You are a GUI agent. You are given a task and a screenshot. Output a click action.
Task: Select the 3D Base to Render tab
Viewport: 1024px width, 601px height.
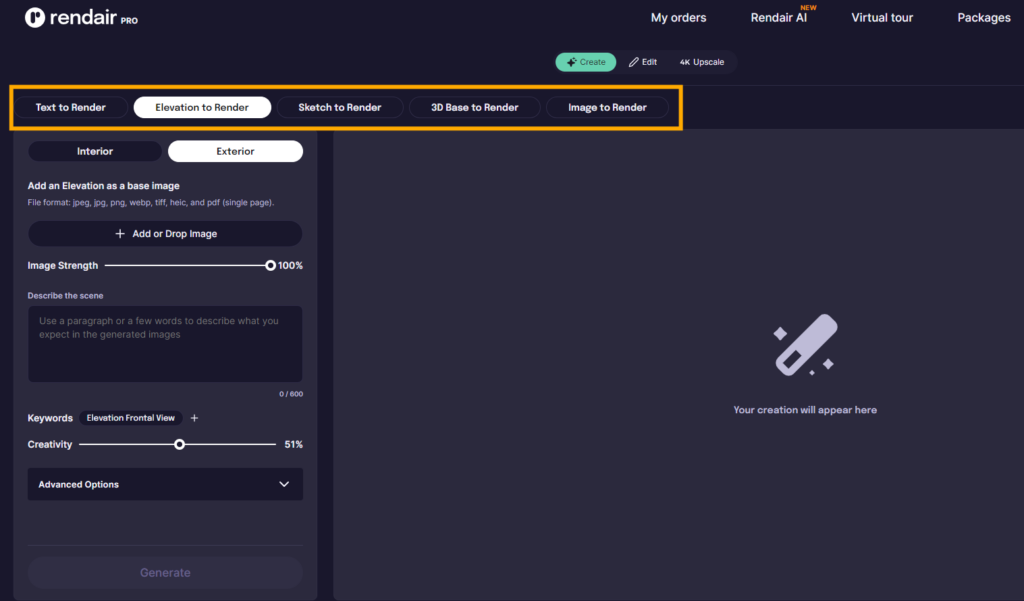coord(475,107)
